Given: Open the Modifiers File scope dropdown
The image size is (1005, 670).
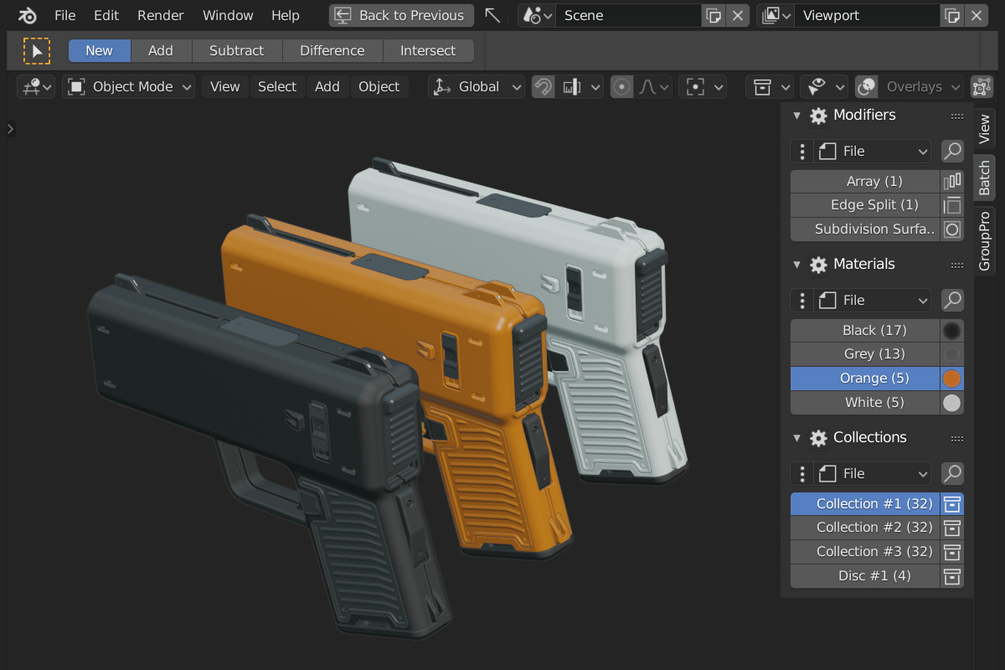Looking at the screenshot, I should (x=872, y=151).
